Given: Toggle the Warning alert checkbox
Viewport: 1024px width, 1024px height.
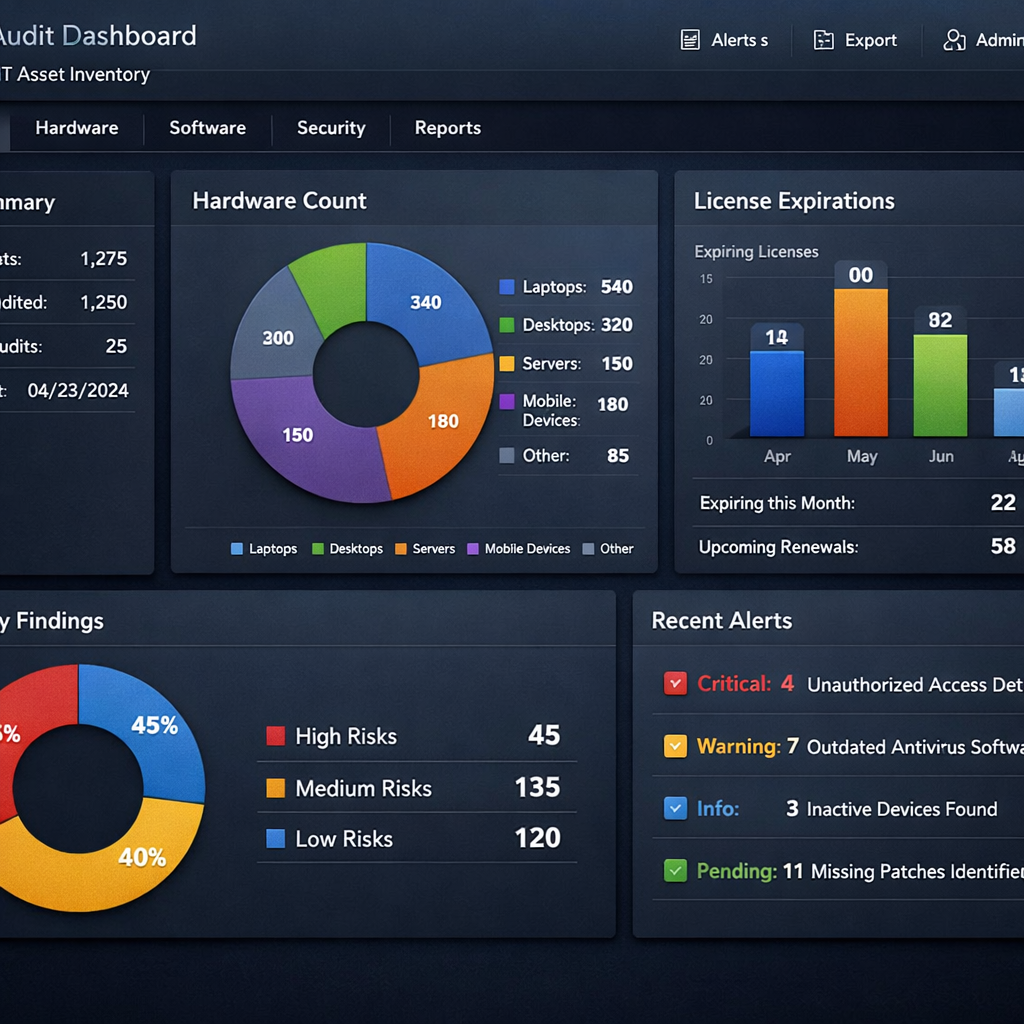Looking at the screenshot, I should click(x=675, y=746).
